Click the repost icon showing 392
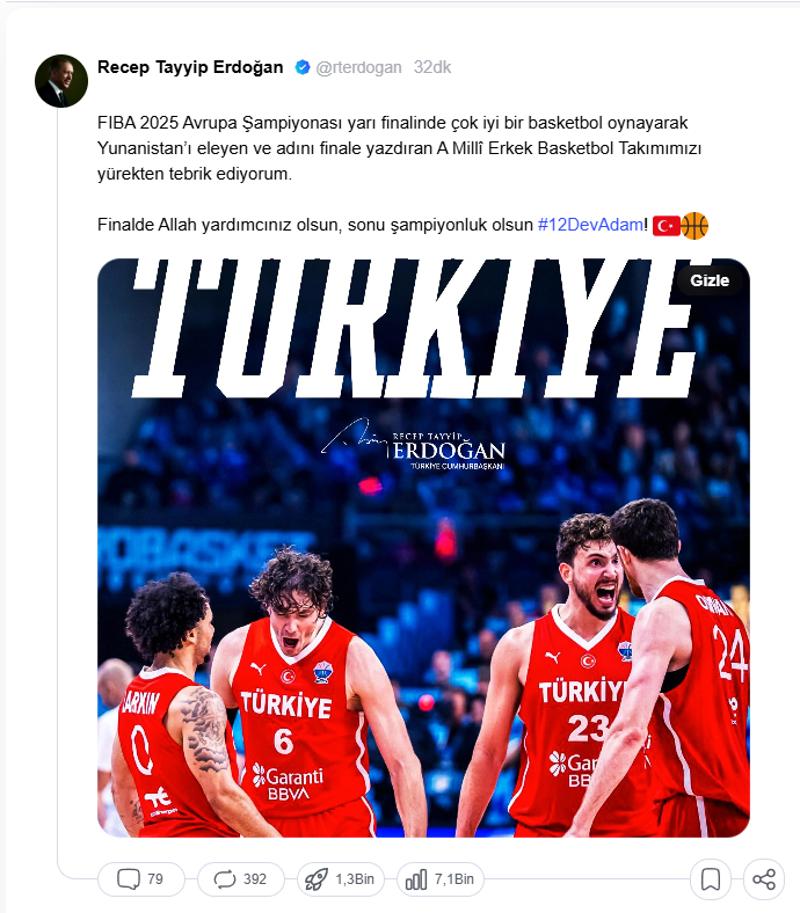The width and height of the screenshot is (800, 913). click(224, 879)
